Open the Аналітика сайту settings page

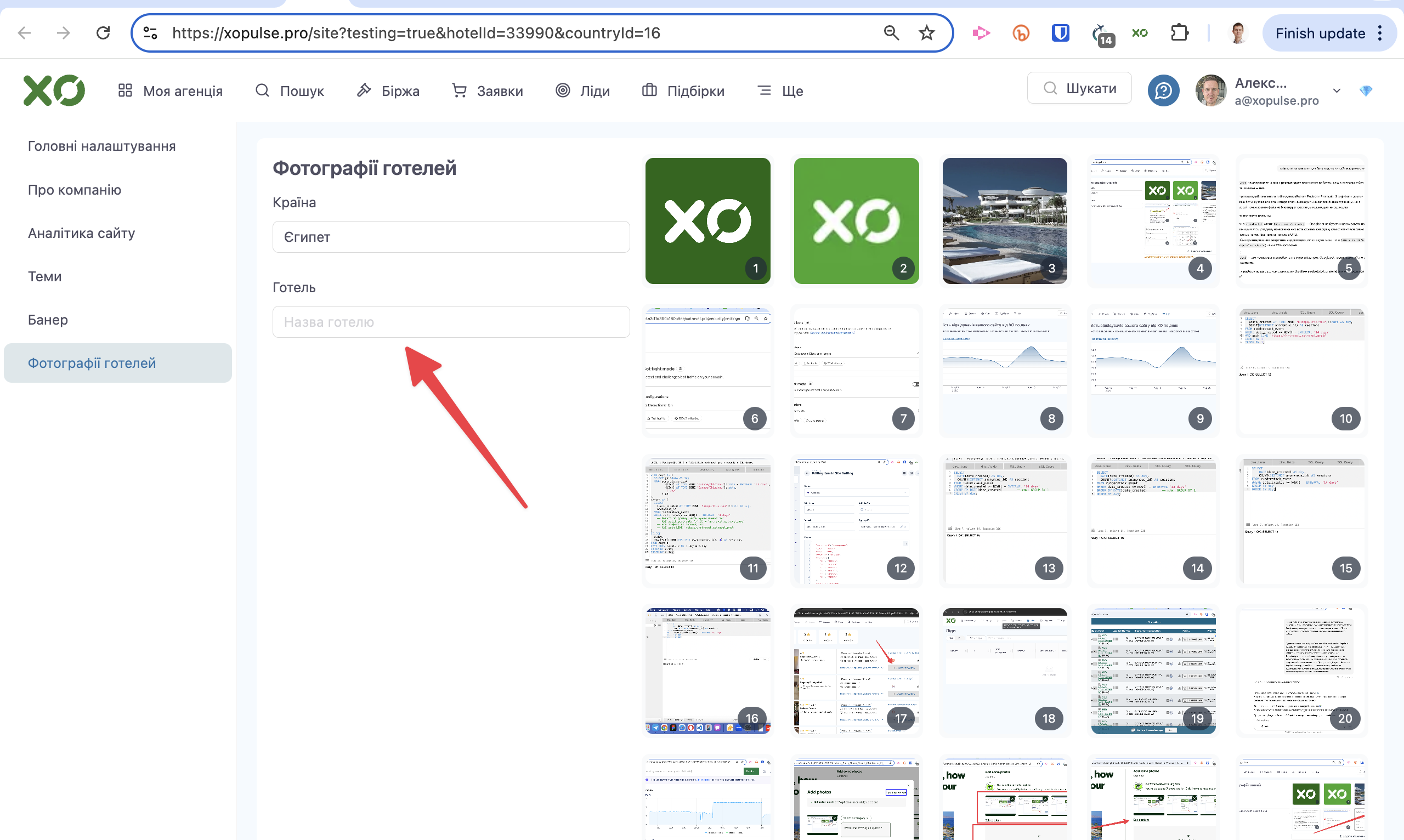point(82,233)
